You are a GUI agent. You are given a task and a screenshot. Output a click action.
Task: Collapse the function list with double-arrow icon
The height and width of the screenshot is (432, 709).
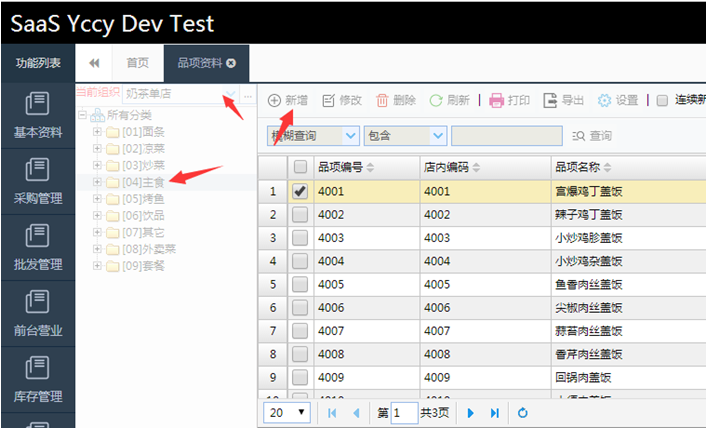coord(94,63)
